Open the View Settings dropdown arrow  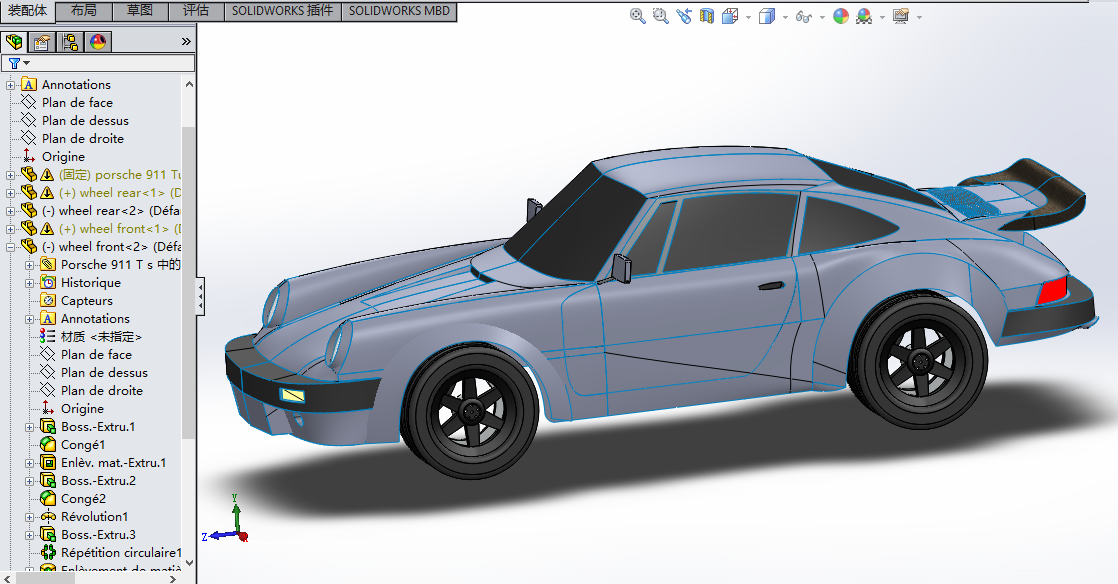coord(919,17)
